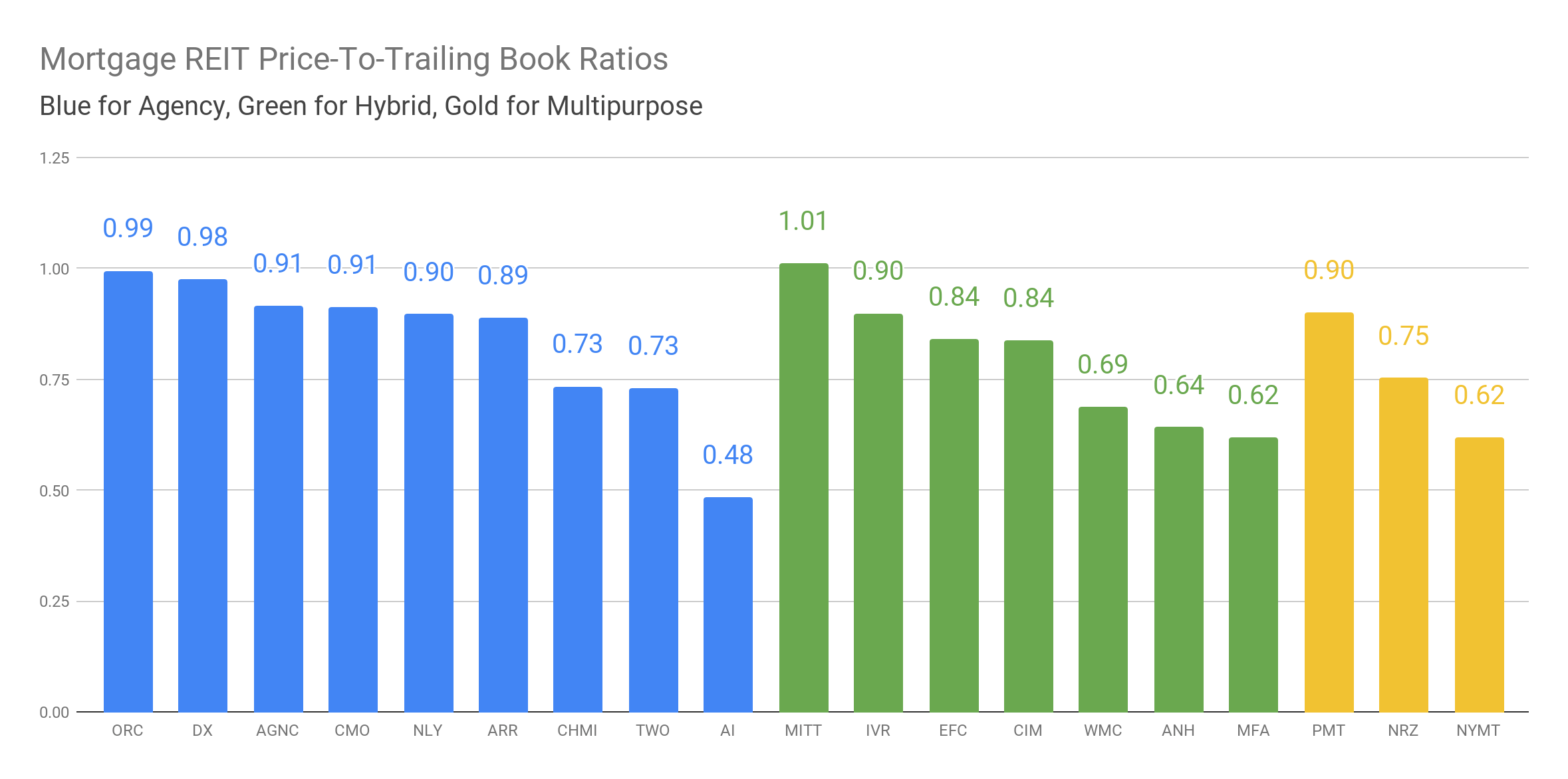Select the blue AGNC bar
1568x779 pixels.
279,508
